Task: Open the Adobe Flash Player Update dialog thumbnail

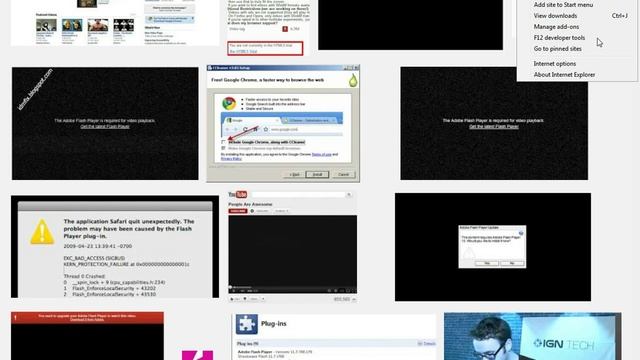Action: coord(493,247)
